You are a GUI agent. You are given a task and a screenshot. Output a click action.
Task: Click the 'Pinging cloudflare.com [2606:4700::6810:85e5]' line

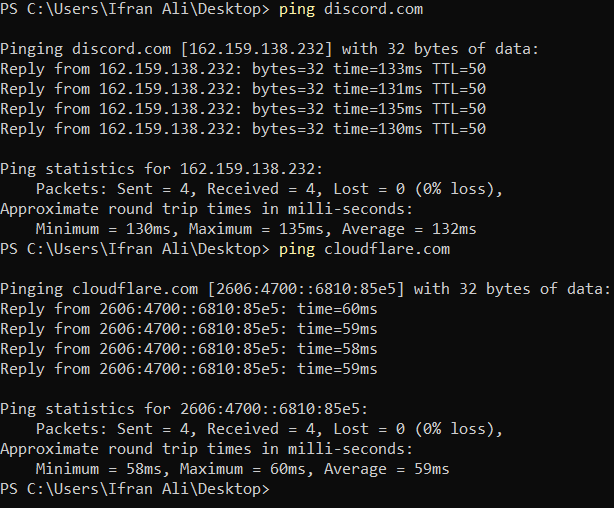(305, 289)
